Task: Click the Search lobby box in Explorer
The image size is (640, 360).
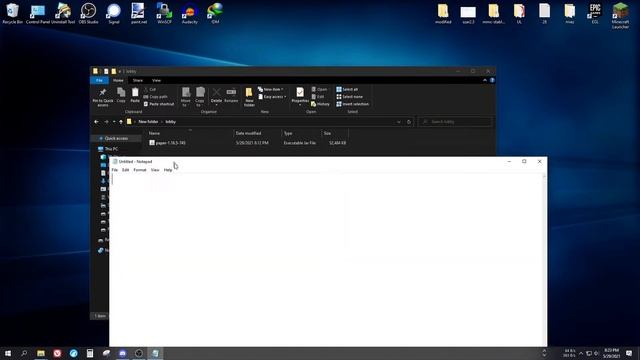Action: coord(455,122)
